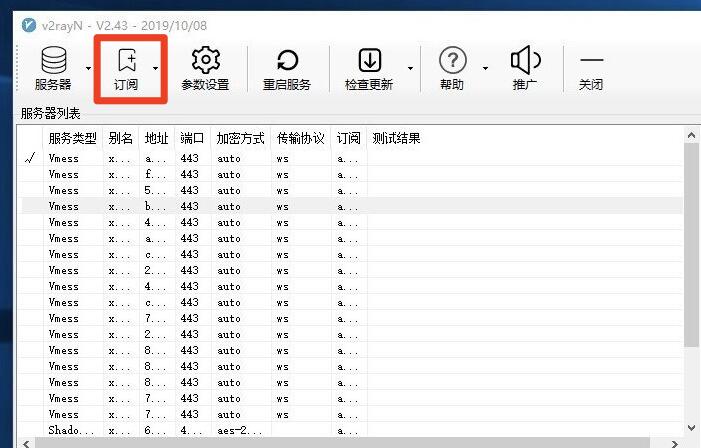Click horizontal scrollbar right arrow
This screenshot has width=701, height=448.
point(675,444)
